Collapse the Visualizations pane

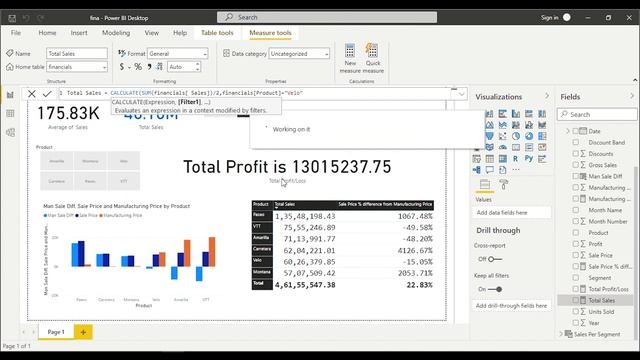[547, 96]
